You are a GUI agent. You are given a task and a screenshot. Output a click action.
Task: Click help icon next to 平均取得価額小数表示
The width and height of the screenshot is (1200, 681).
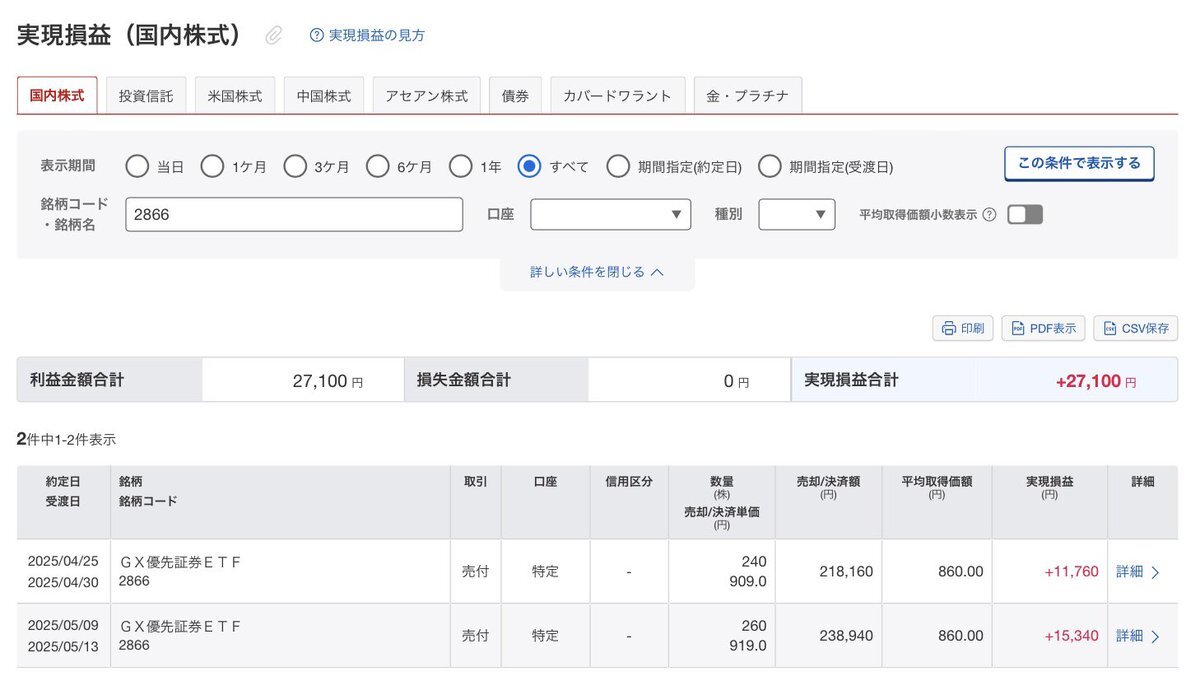pyautogui.click(x=989, y=214)
